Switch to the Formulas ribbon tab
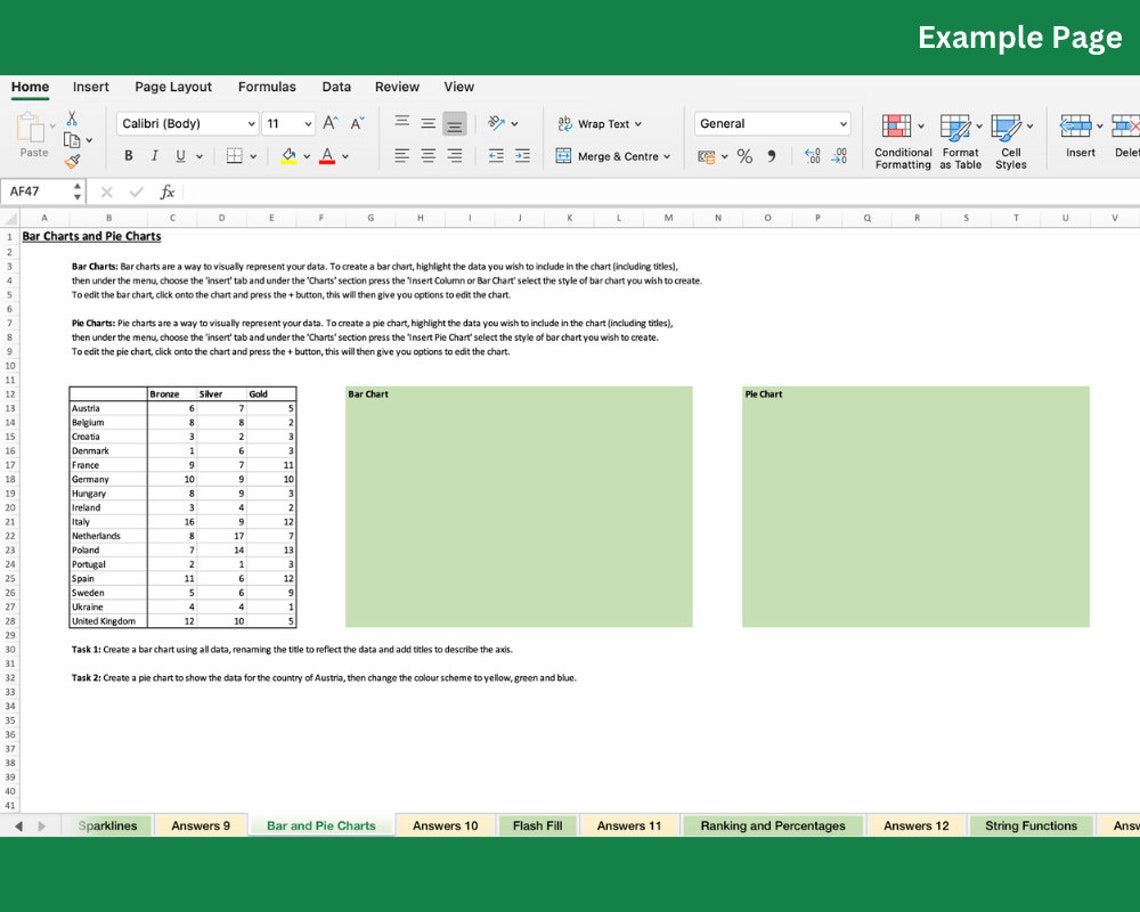The image size is (1140, 912). tap(267, 87)
